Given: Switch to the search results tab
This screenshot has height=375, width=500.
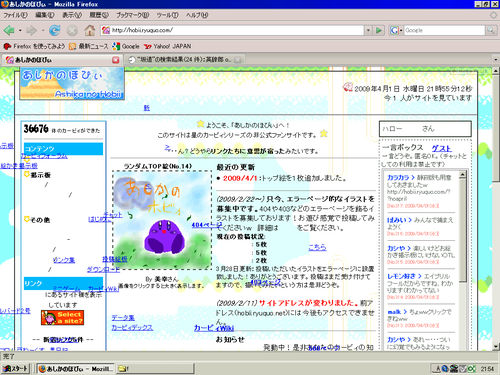Looking at the screenshot, I should (x=184, y=60).
